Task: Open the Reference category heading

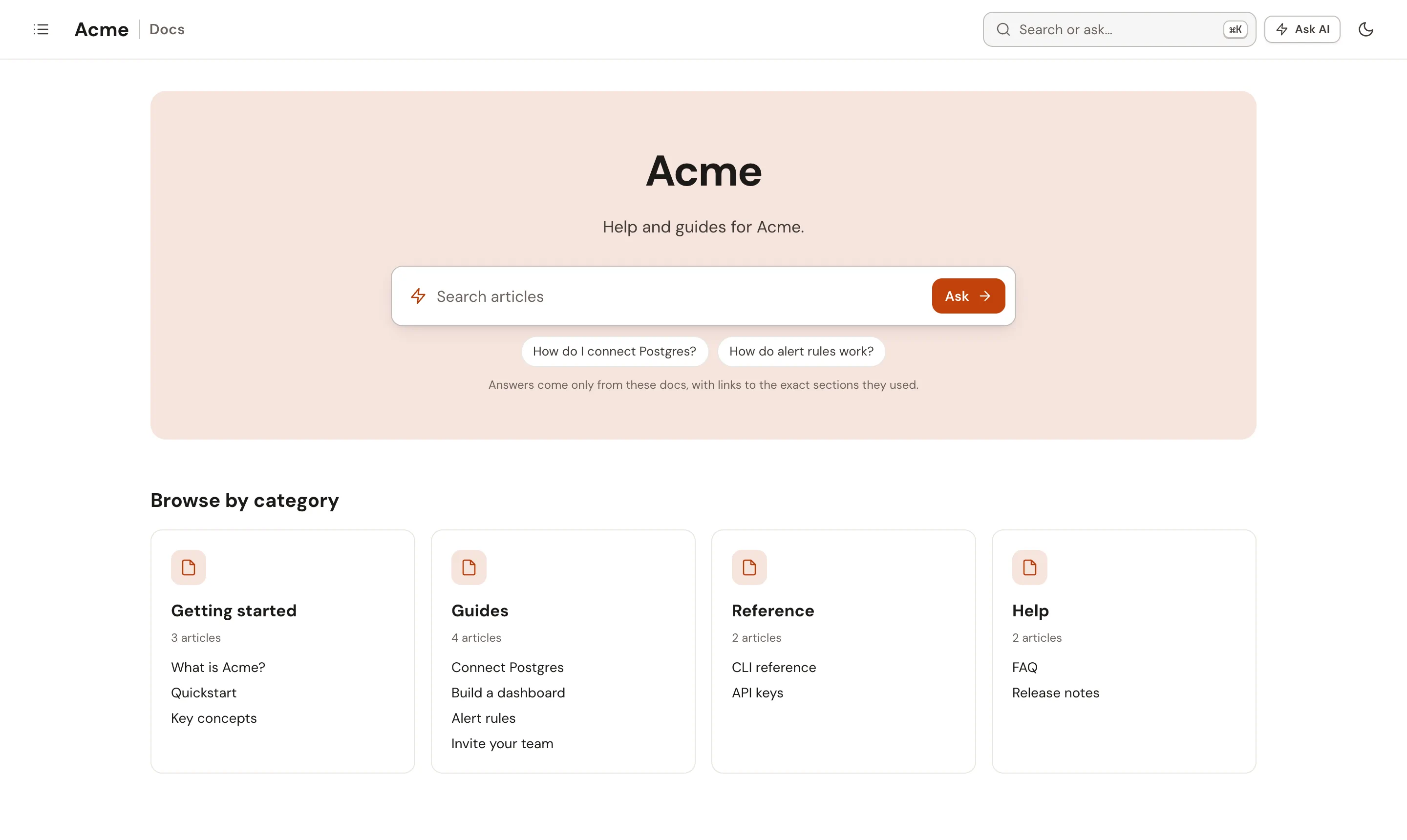Action: (x=773, y=611)
